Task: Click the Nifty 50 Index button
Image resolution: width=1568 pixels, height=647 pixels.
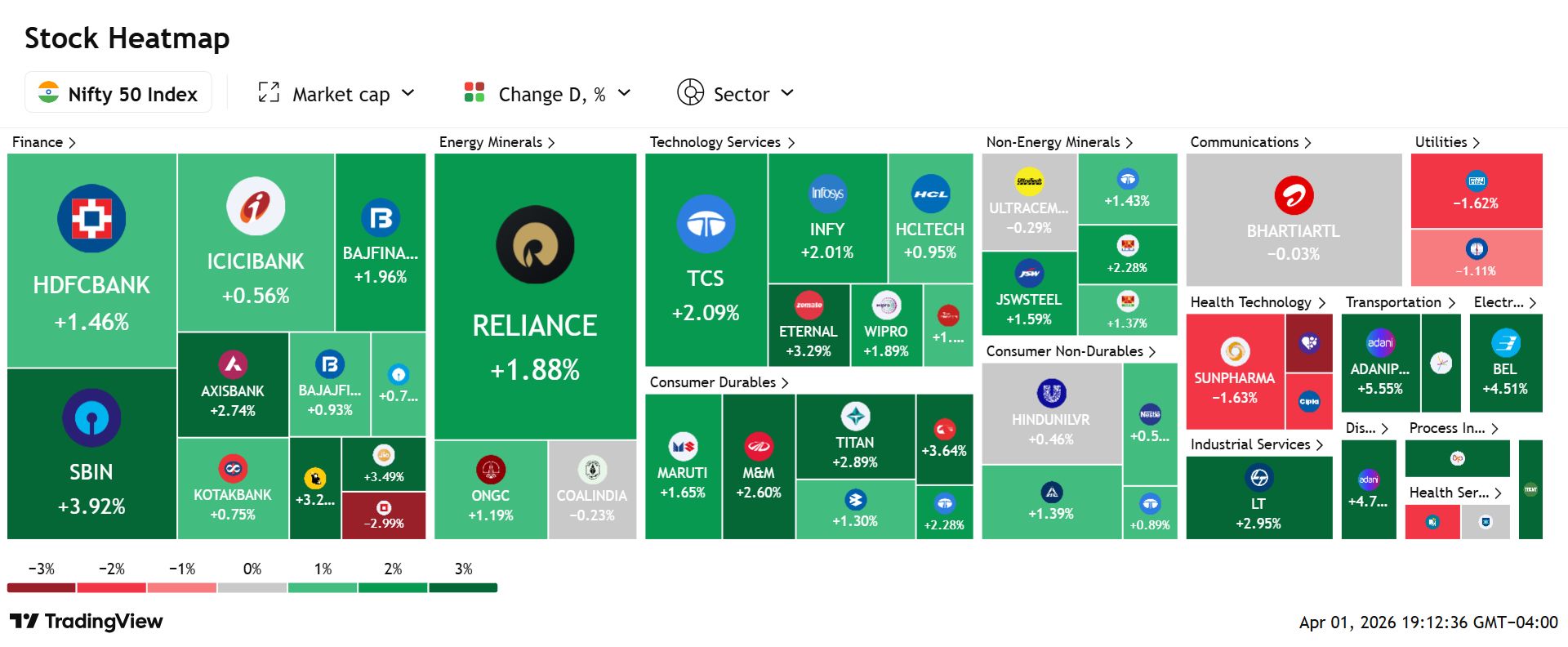Action: [118, 92]
